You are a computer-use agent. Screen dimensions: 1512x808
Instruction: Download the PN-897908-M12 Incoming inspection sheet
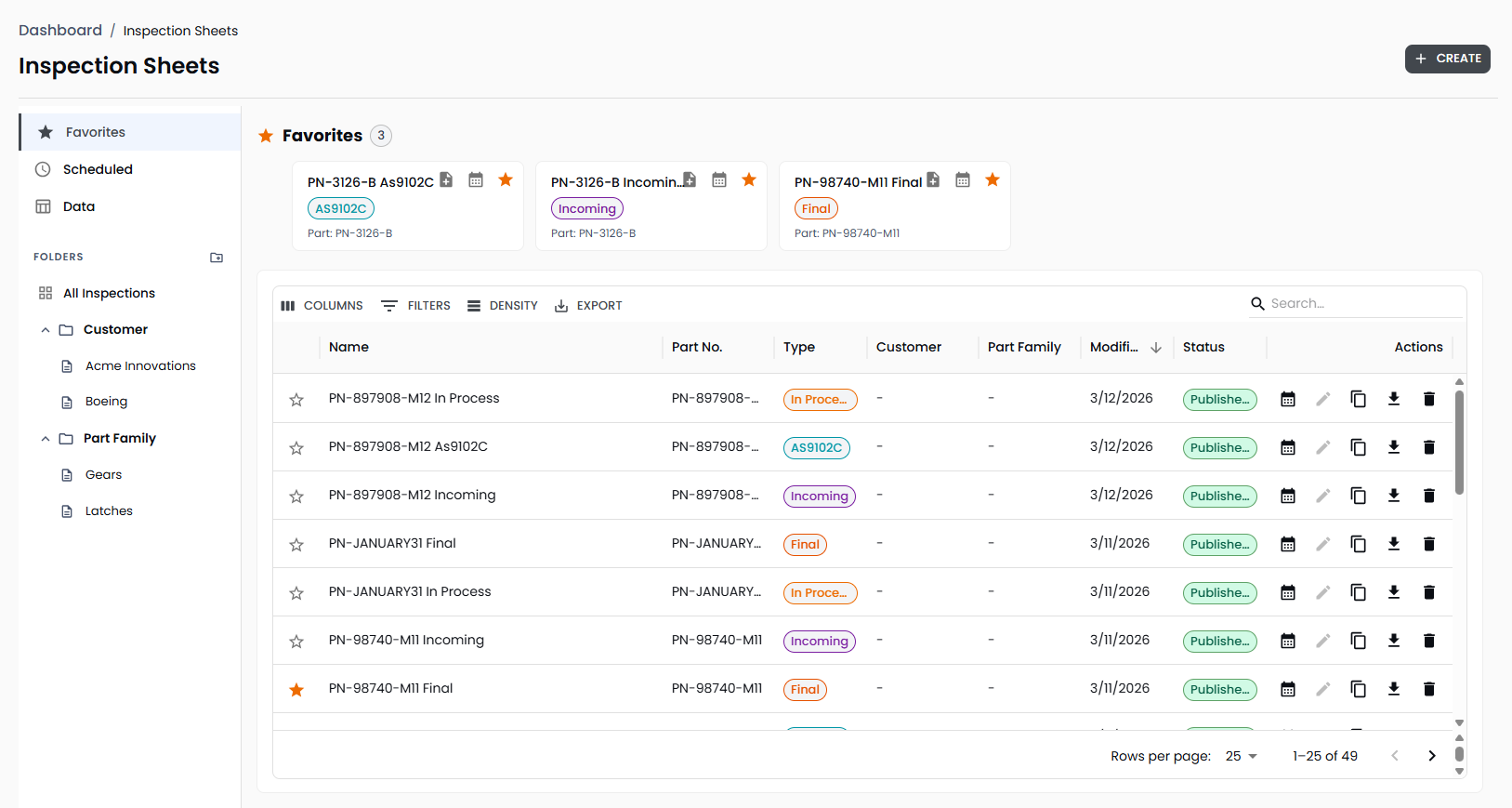1393,496
